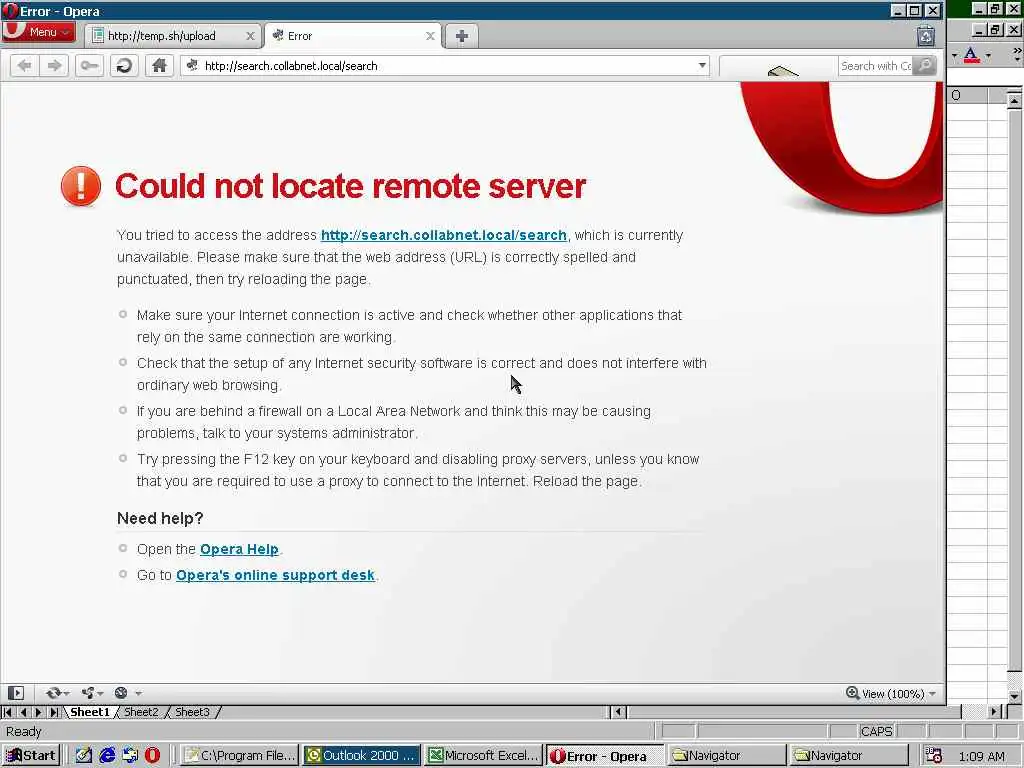Select the Sheet1 tab in Excel
Screen dimensions: 1024x768
90,712
